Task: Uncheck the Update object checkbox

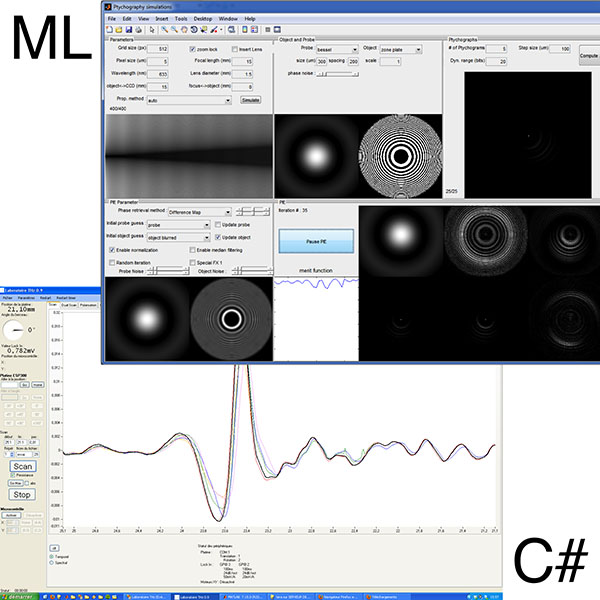Action: pyautogui.click(x=218, y=237)
